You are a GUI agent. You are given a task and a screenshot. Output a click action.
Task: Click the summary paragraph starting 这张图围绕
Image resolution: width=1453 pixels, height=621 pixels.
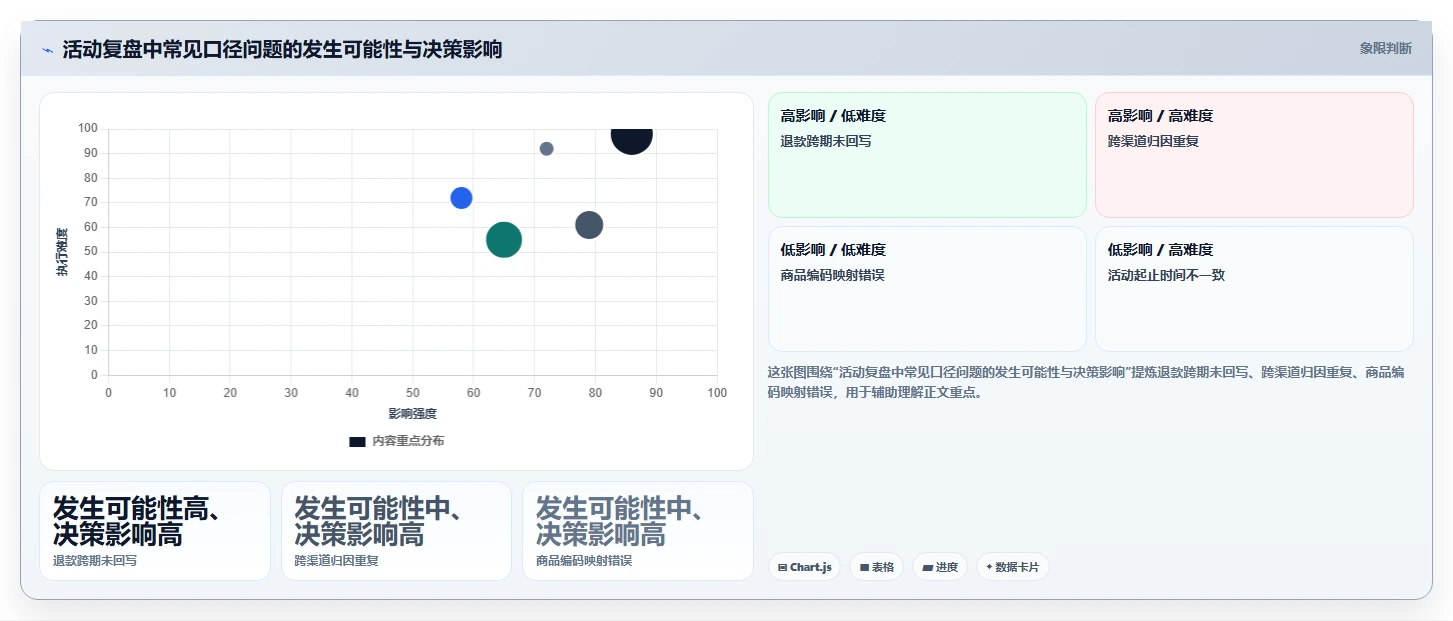pyautogui.click(x=1086, y=382)
